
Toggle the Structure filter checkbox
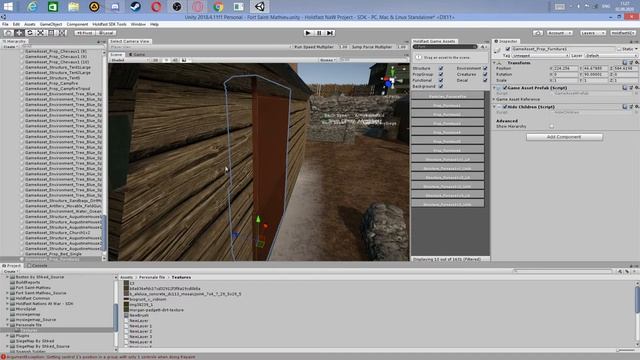441,68
